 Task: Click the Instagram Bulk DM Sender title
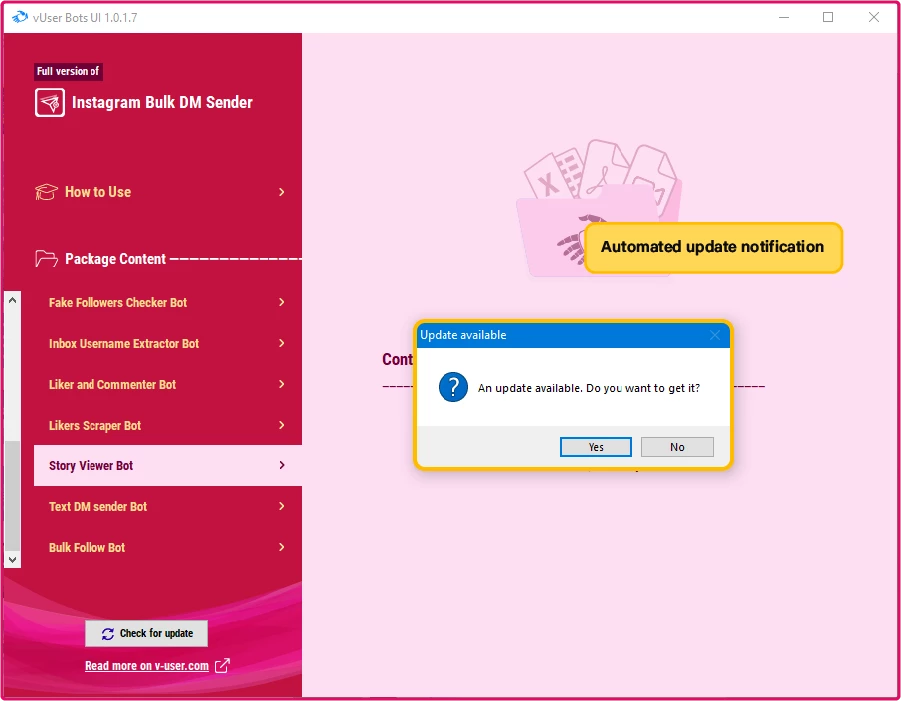[162, 102]
